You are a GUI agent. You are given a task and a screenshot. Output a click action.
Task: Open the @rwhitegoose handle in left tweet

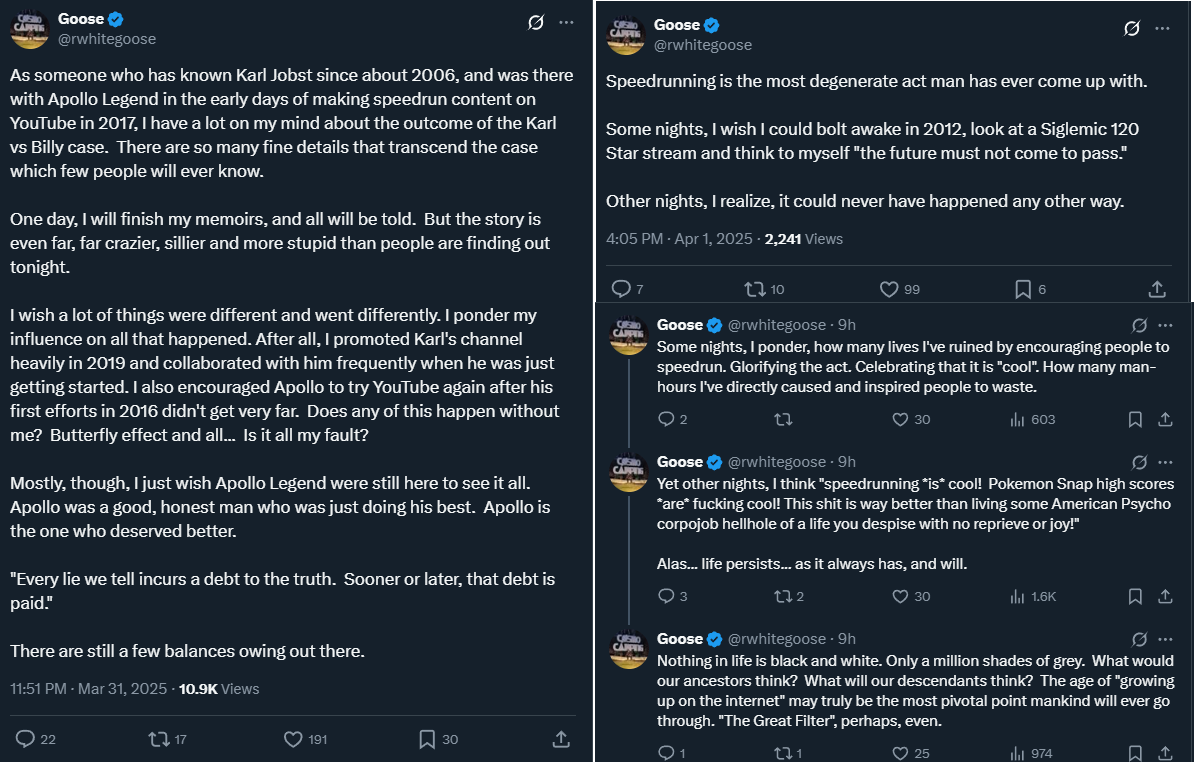pos(107,39)
